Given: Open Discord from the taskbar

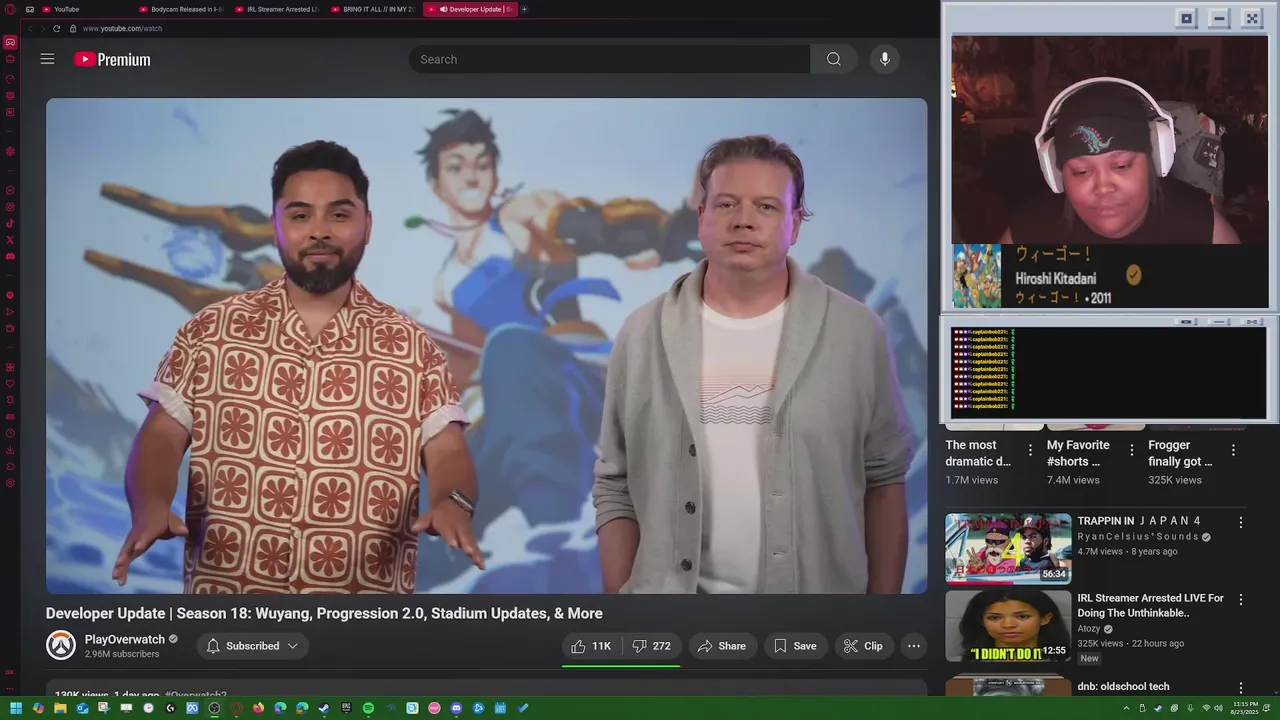Looking at the screenshot, I should 456,708.
